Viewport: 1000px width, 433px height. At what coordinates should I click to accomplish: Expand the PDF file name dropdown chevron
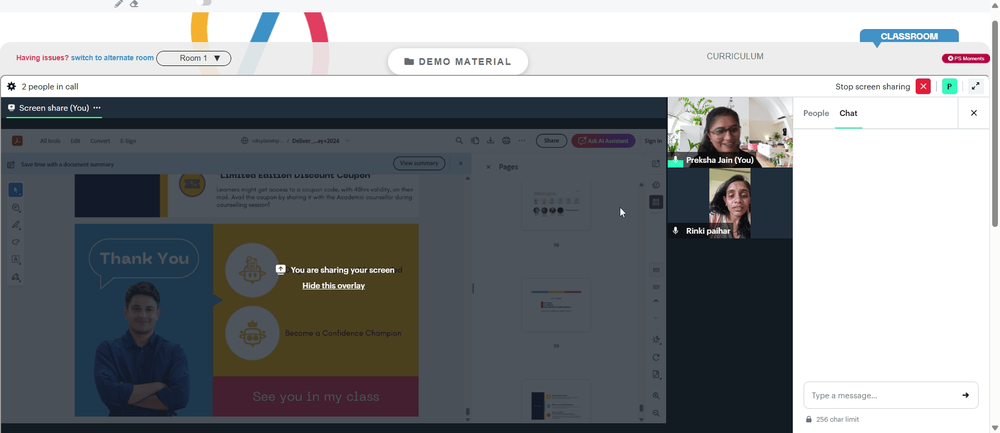(348, 141)
